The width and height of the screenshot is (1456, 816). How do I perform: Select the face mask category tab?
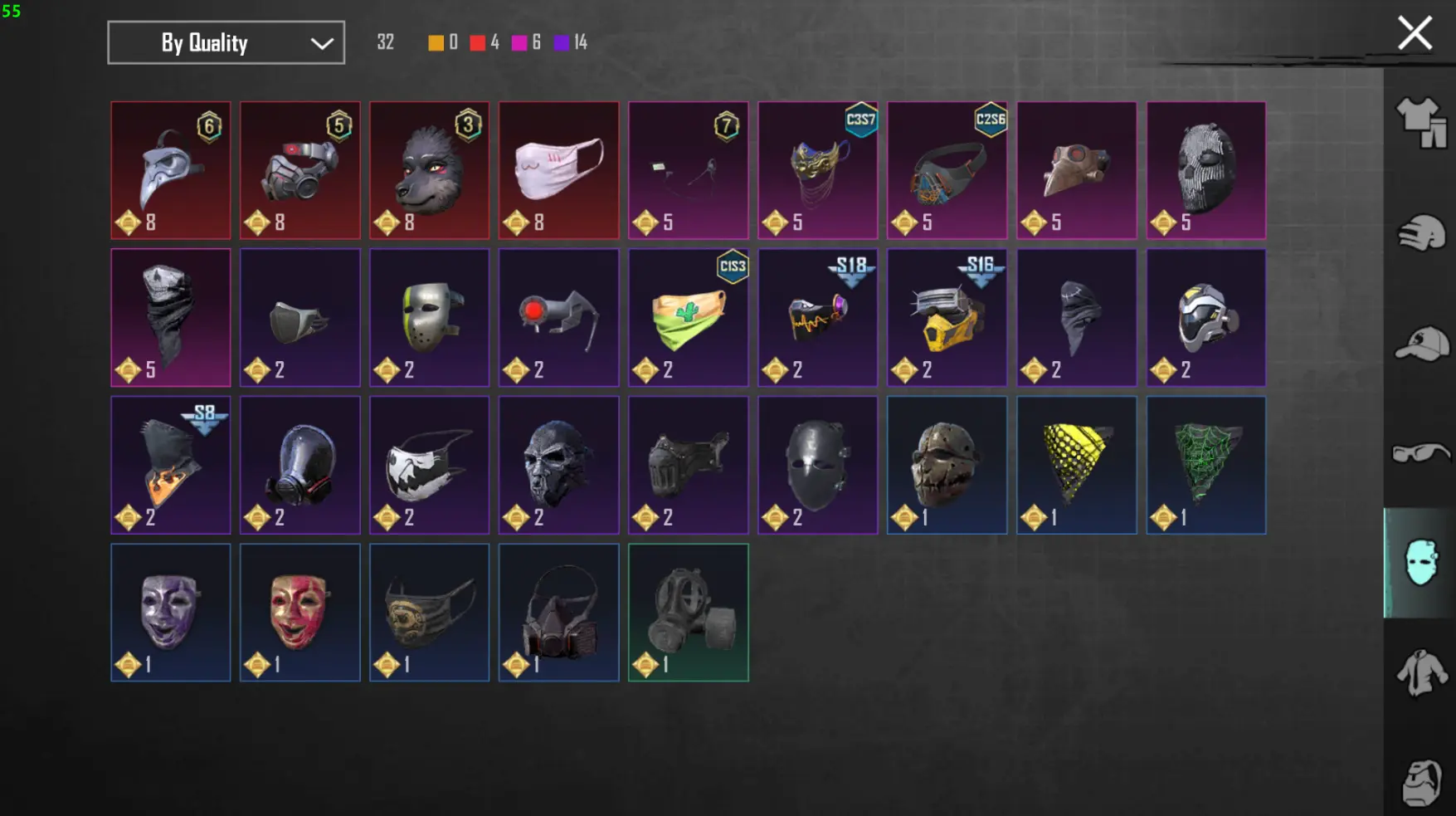click(1420, 563)
